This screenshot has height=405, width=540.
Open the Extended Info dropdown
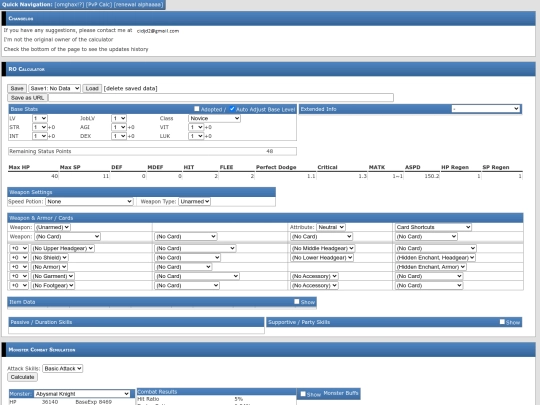(x=486, y=109)
